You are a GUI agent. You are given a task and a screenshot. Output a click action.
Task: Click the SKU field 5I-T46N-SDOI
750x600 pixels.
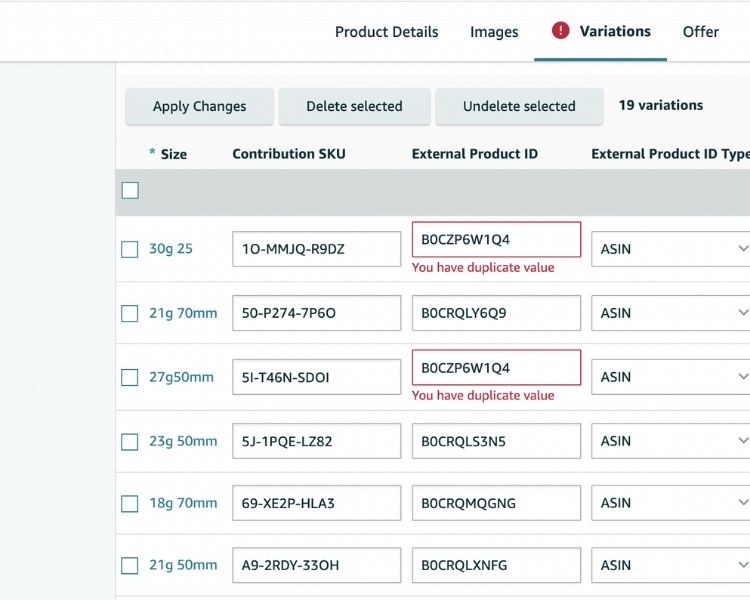pos(317,377)
